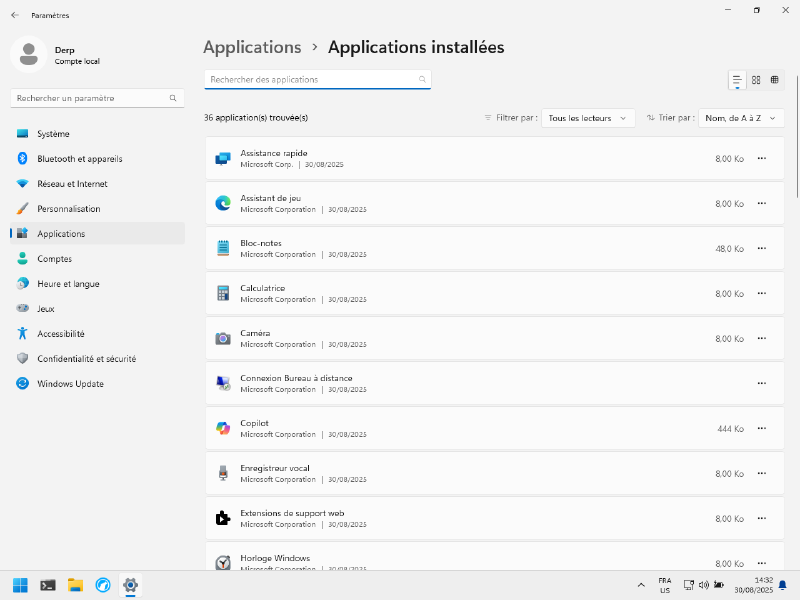
Task: Switch to table view of installed applications
Action: (x=776, y=80)
